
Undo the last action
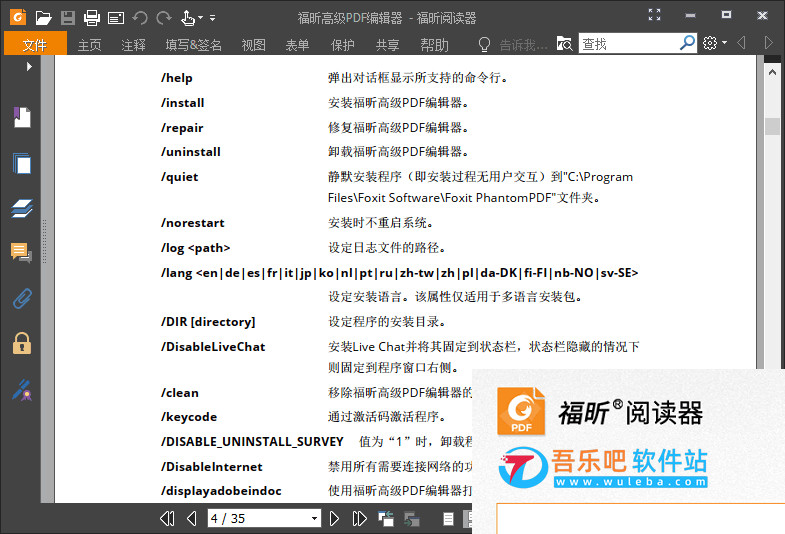[x=140, y=19]
